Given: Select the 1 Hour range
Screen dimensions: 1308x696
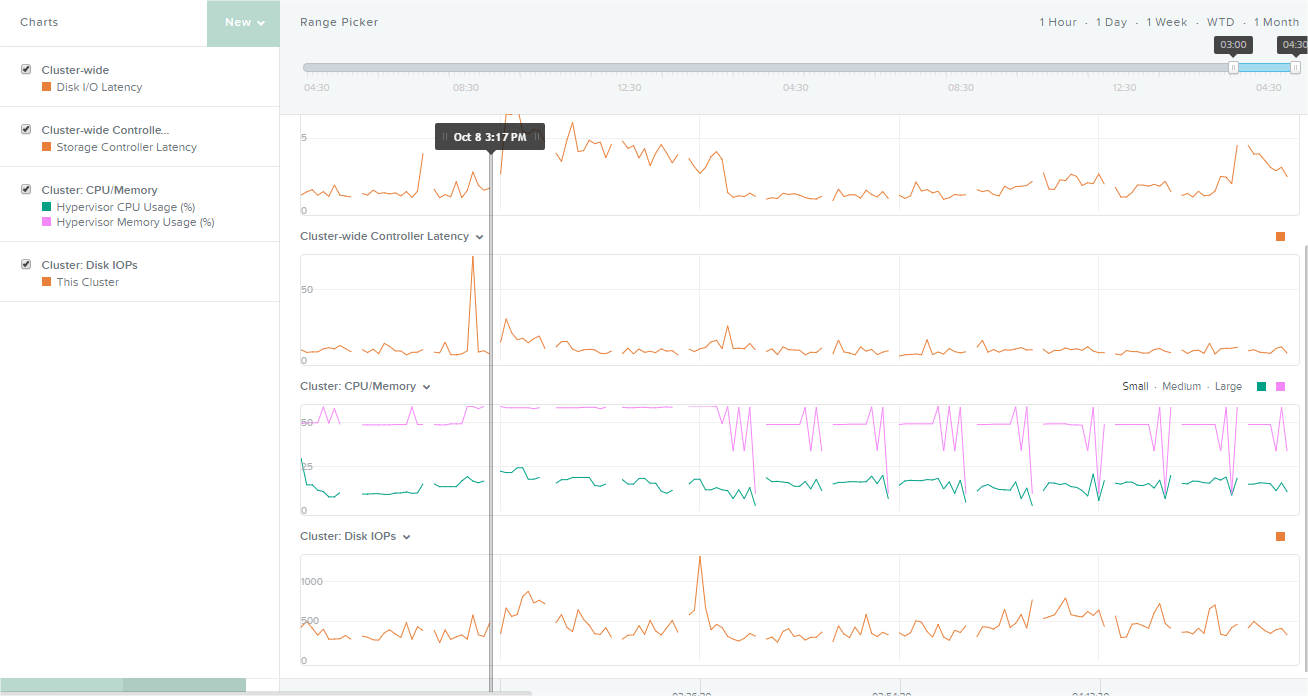Looking at the screenshot, I should coord(1058,22).
